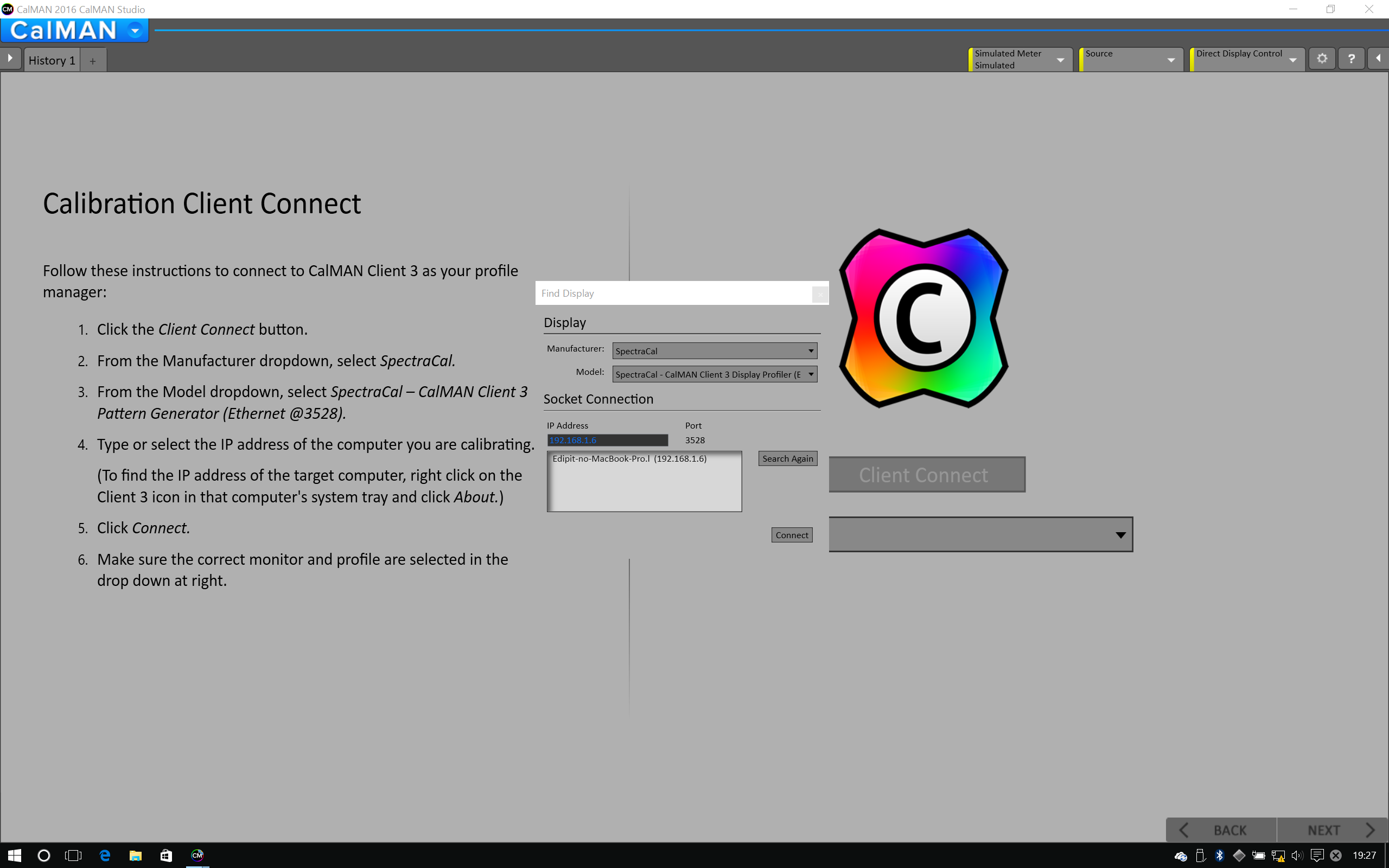The width and height of the screenshot is (1389, 868).
Task: Open the help question mark button
Action: coord(1352,59)
